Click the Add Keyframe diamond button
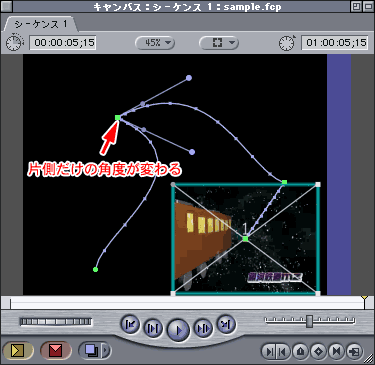The width and height of the screenshot is (375, 365). click(319, 351)
